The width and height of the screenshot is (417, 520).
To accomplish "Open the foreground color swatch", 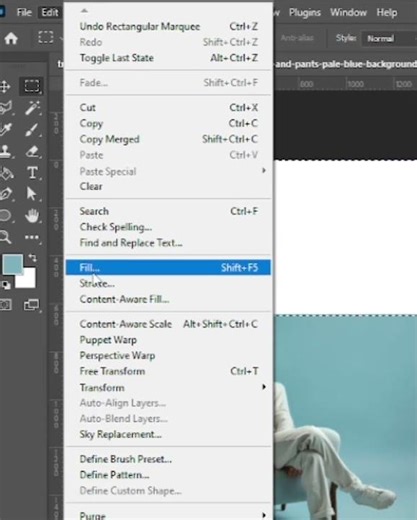I will click(x=13, y=264).
